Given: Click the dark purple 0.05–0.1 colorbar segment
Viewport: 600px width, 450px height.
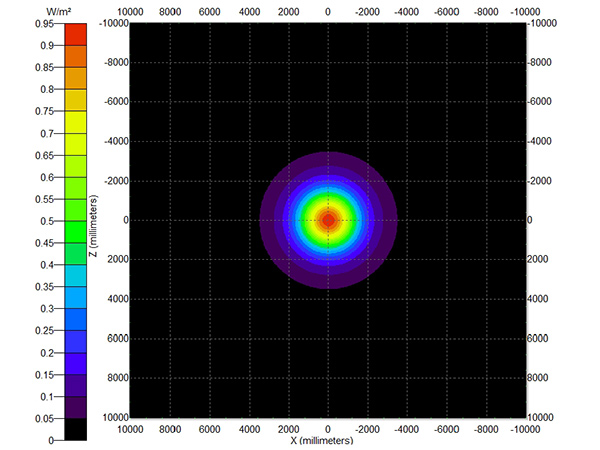Looking at the screenshot, I should [76, 408].
